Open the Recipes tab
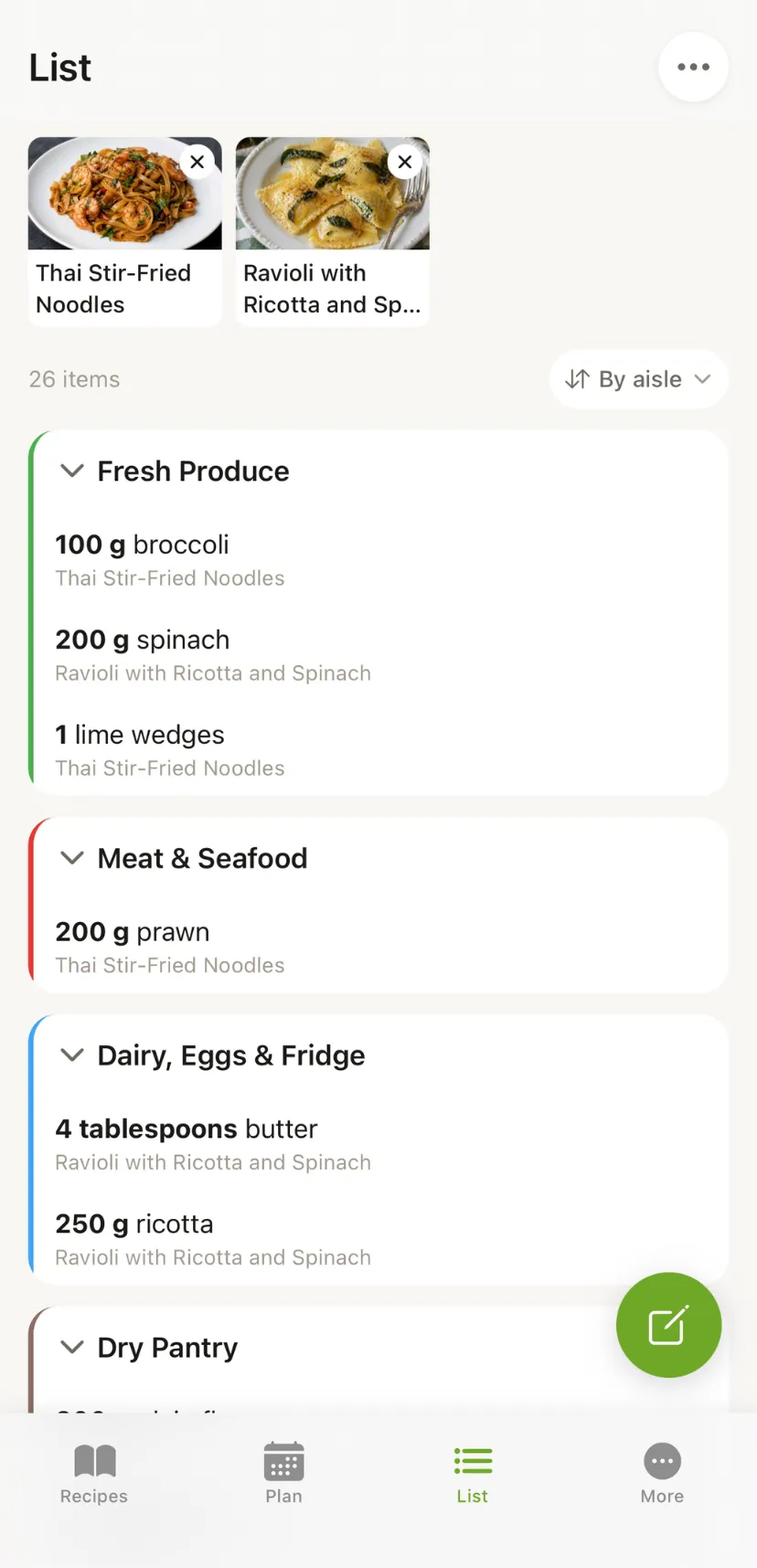This screenshot has width=757, height=1568. pos(94,1473)
